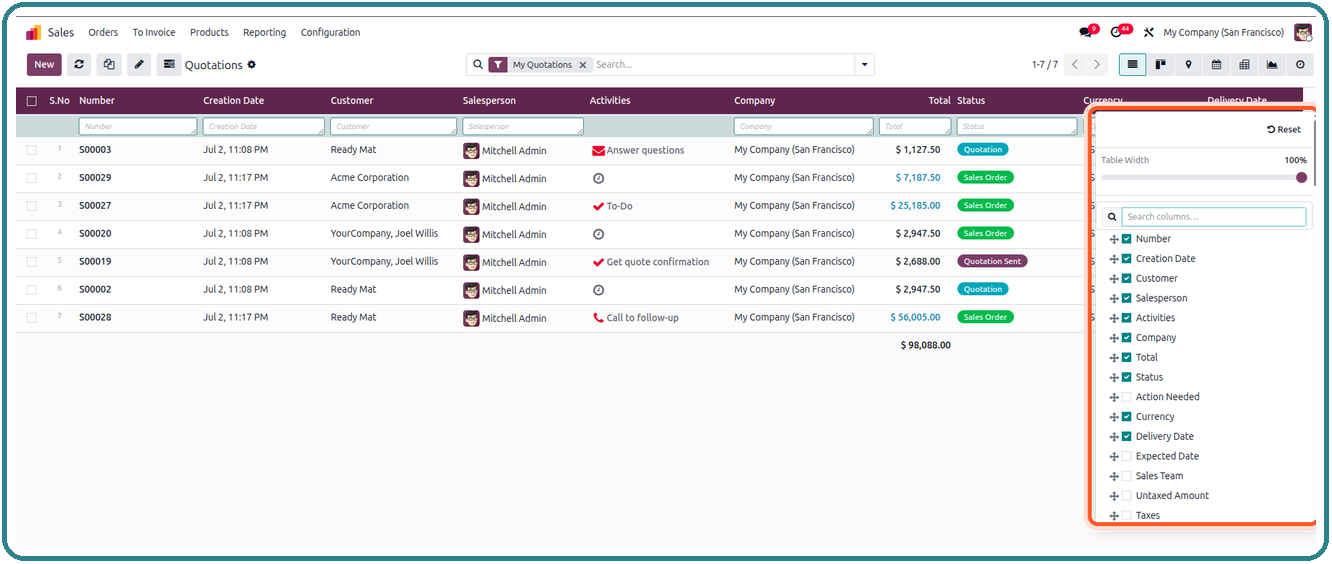Click the clock activity icon for S00029

[x=598, y=178]
